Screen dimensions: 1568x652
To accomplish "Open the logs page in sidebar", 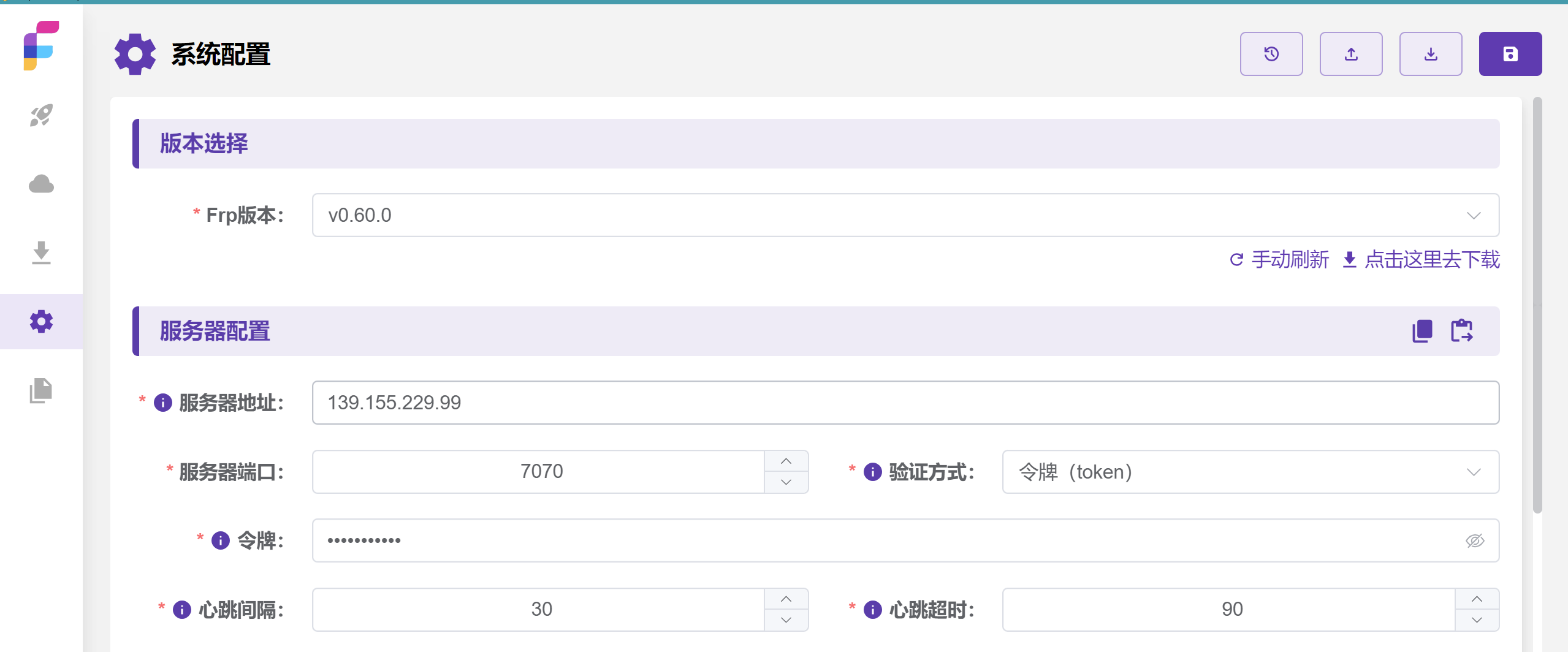I will (41, 390).
